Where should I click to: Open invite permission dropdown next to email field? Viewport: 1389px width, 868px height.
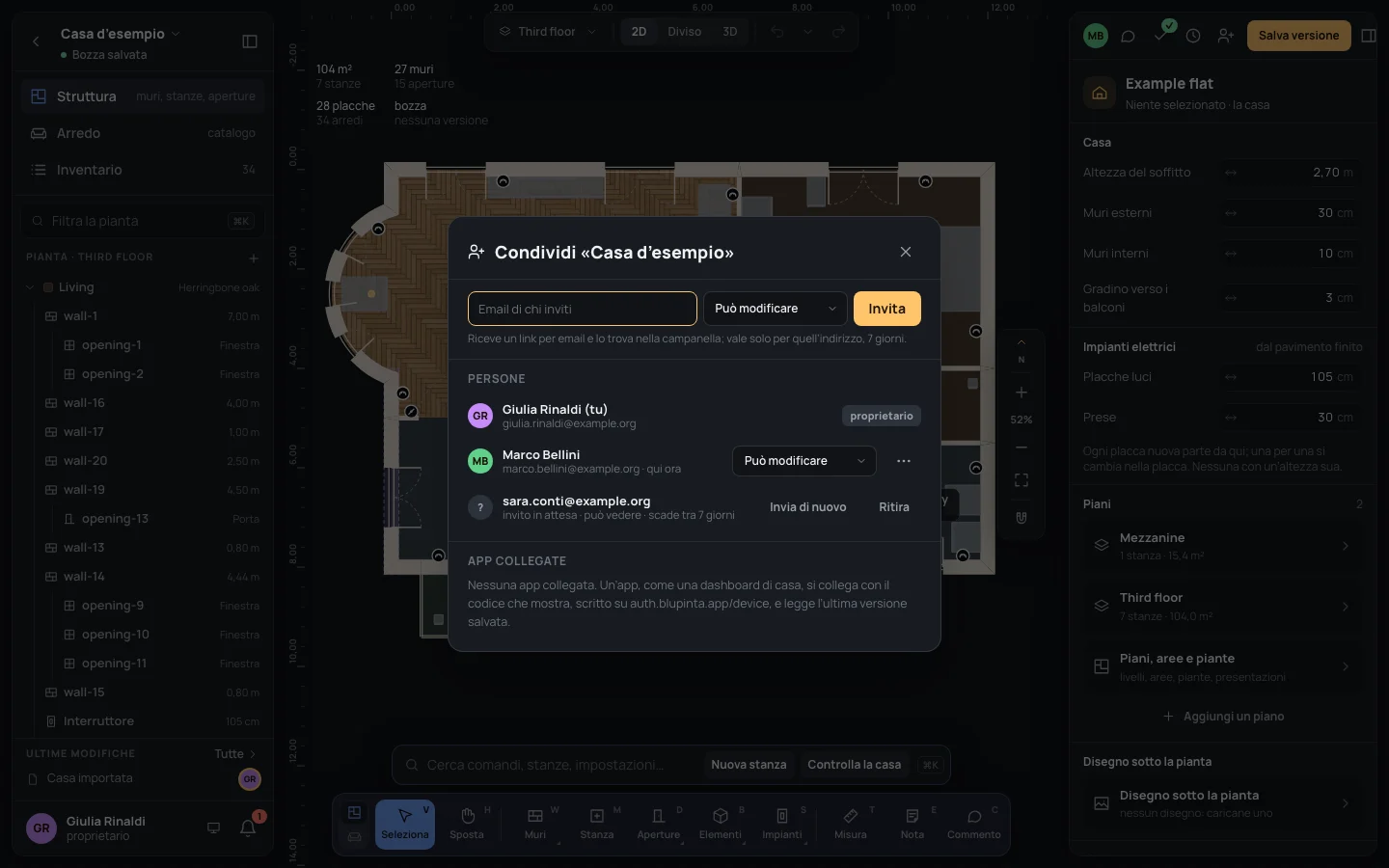tap(776, 309)
